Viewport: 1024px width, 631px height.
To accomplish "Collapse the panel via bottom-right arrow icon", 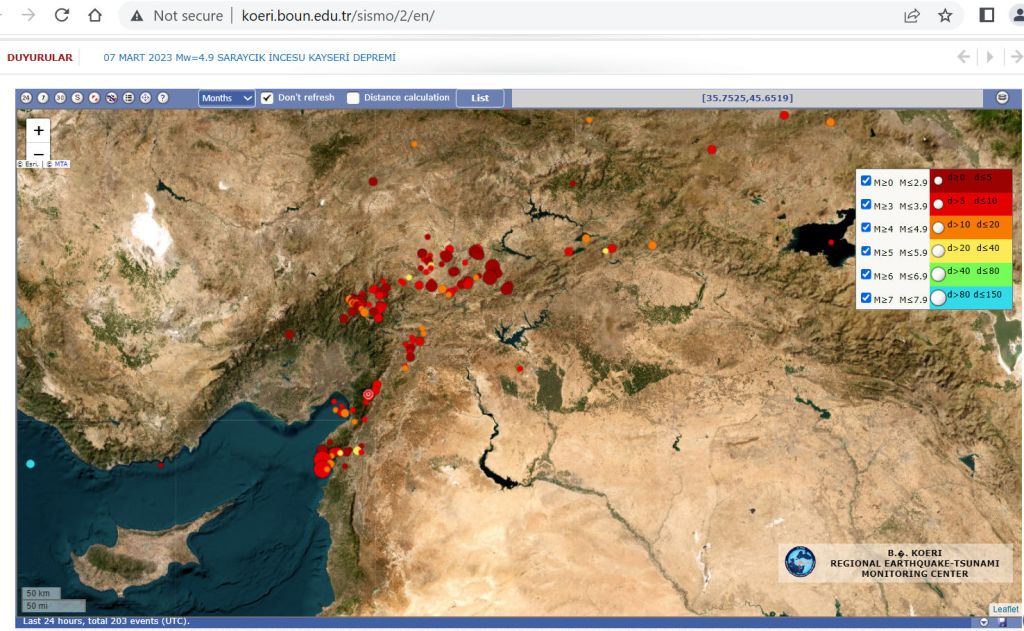I will (983, 622).
